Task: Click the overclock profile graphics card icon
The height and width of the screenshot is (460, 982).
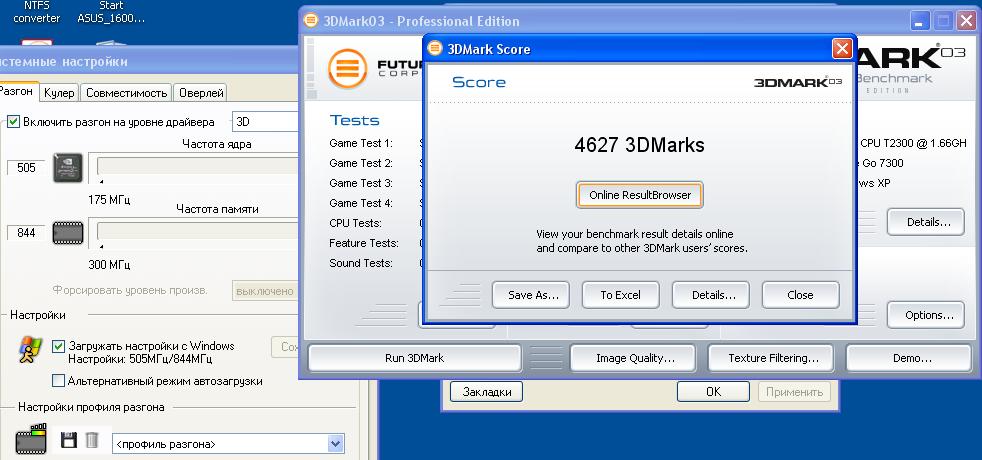Action: (31, 439)
